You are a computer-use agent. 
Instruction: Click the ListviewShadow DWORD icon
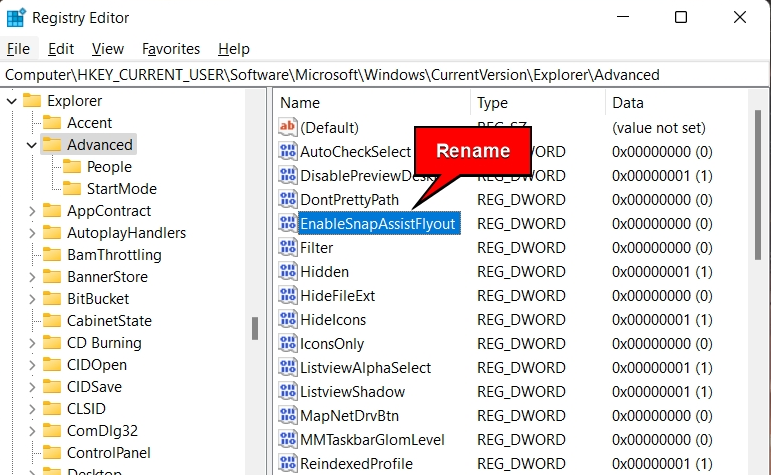point(288,391)
